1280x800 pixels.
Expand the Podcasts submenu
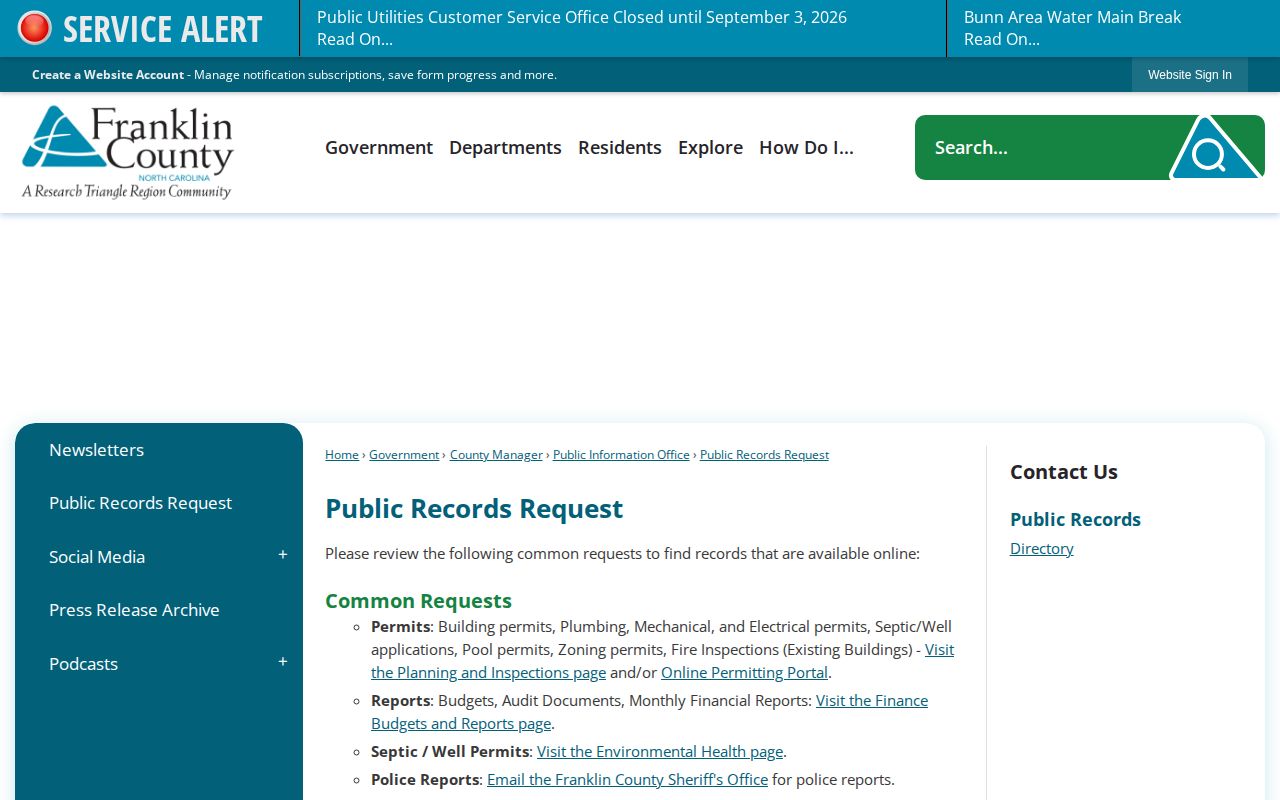[283, 662]
